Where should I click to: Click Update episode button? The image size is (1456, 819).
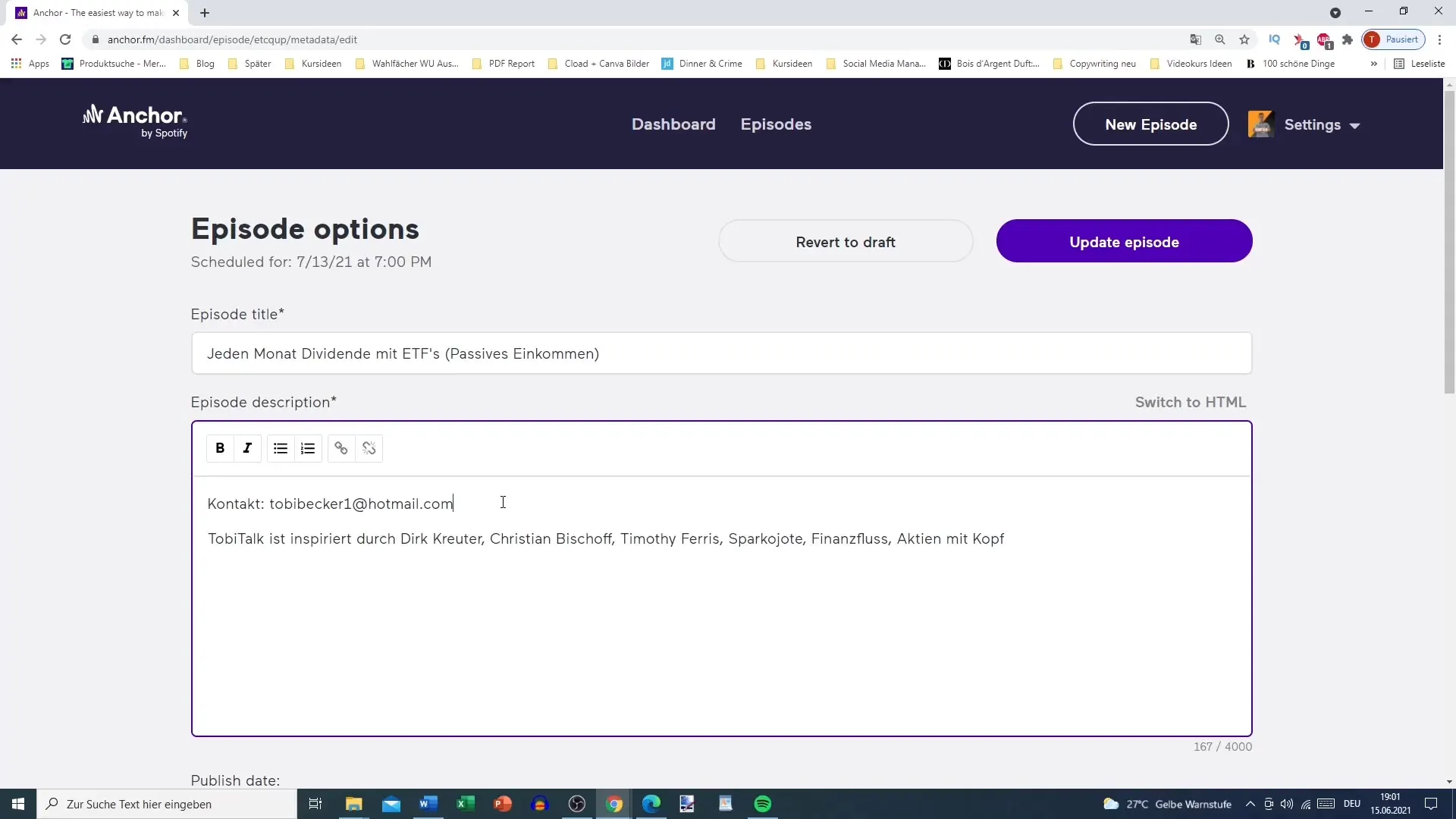click(x=1124, y=242)
